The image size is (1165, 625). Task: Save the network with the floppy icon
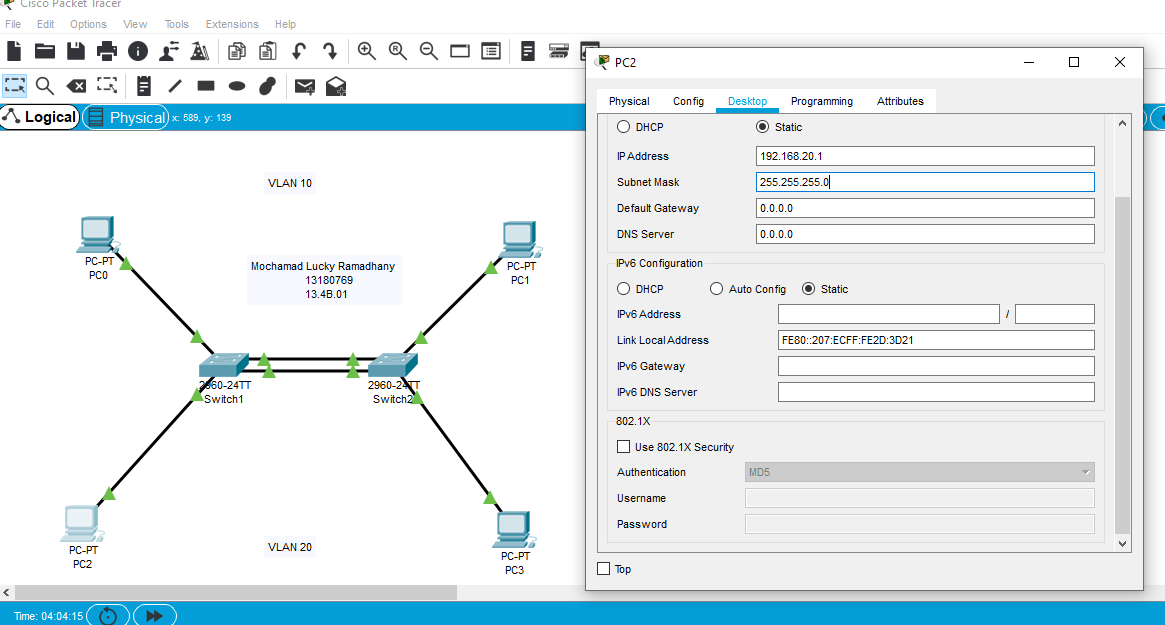[x=76, y=51]
